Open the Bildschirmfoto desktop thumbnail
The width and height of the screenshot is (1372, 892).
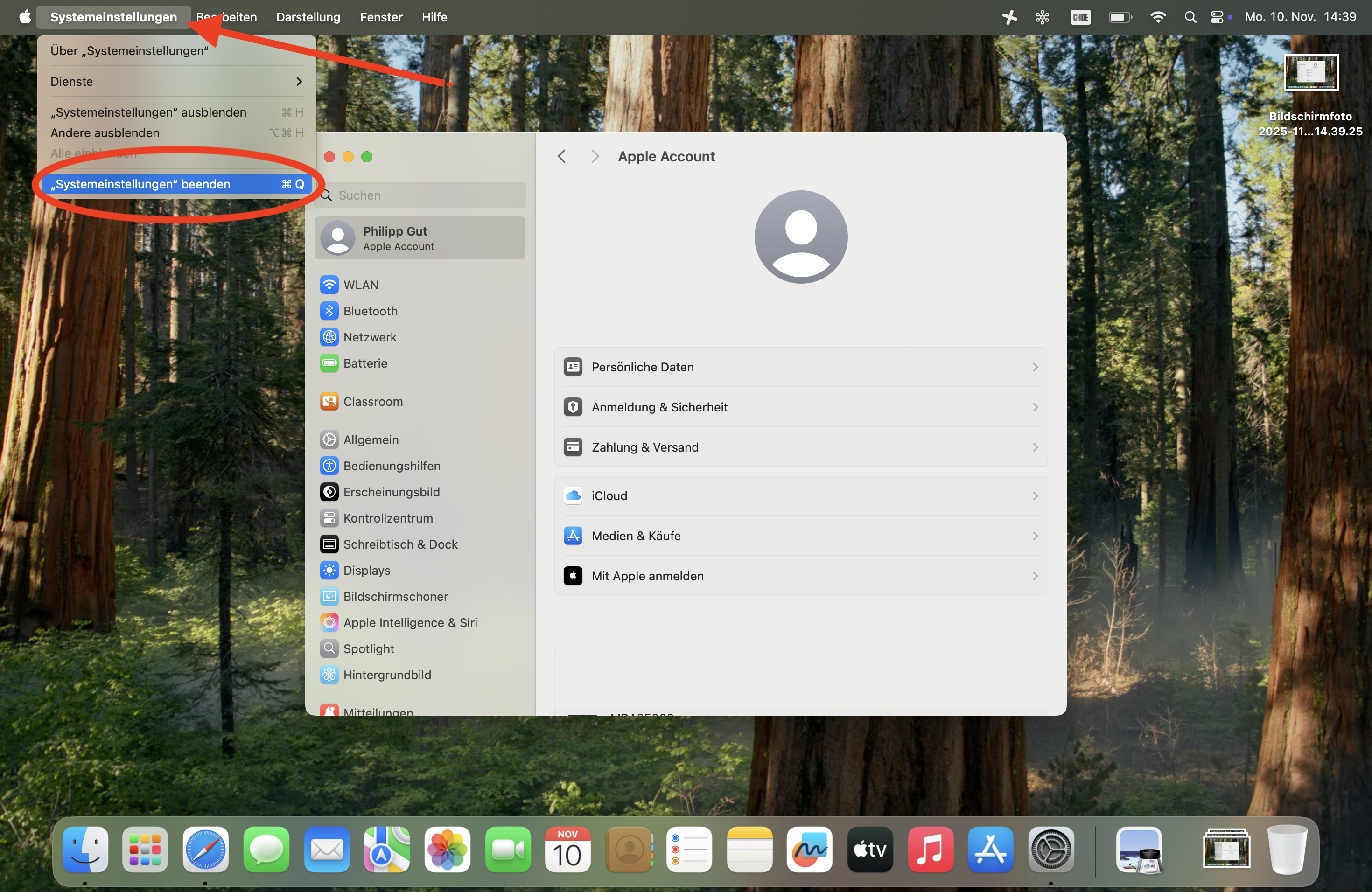pyautogui.click(x=1310, y=73)
